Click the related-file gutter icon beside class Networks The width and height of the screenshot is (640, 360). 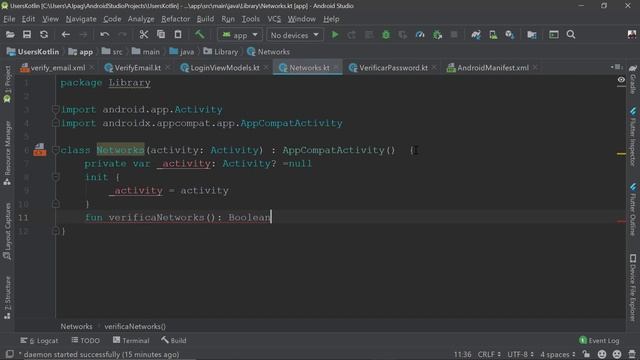click(40, 149)
